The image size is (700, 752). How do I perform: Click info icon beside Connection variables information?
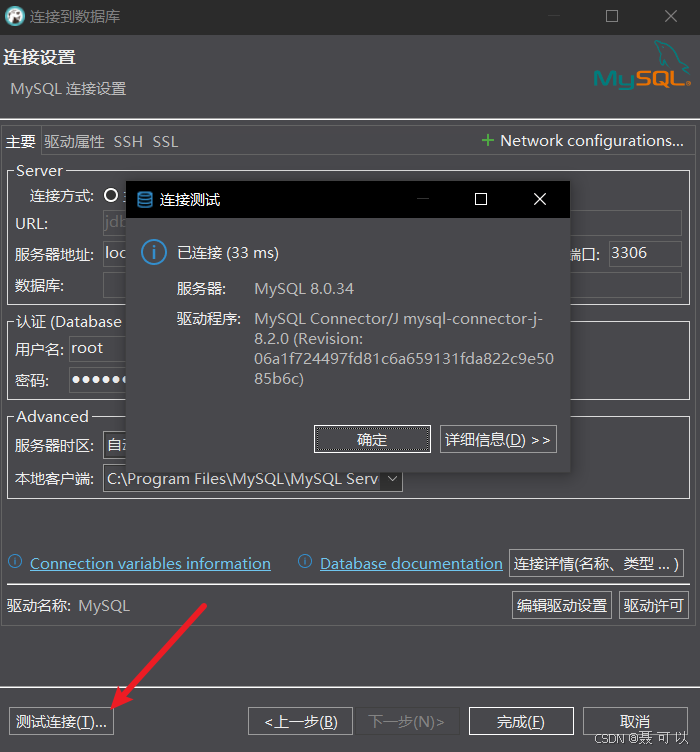click(15, 561)
